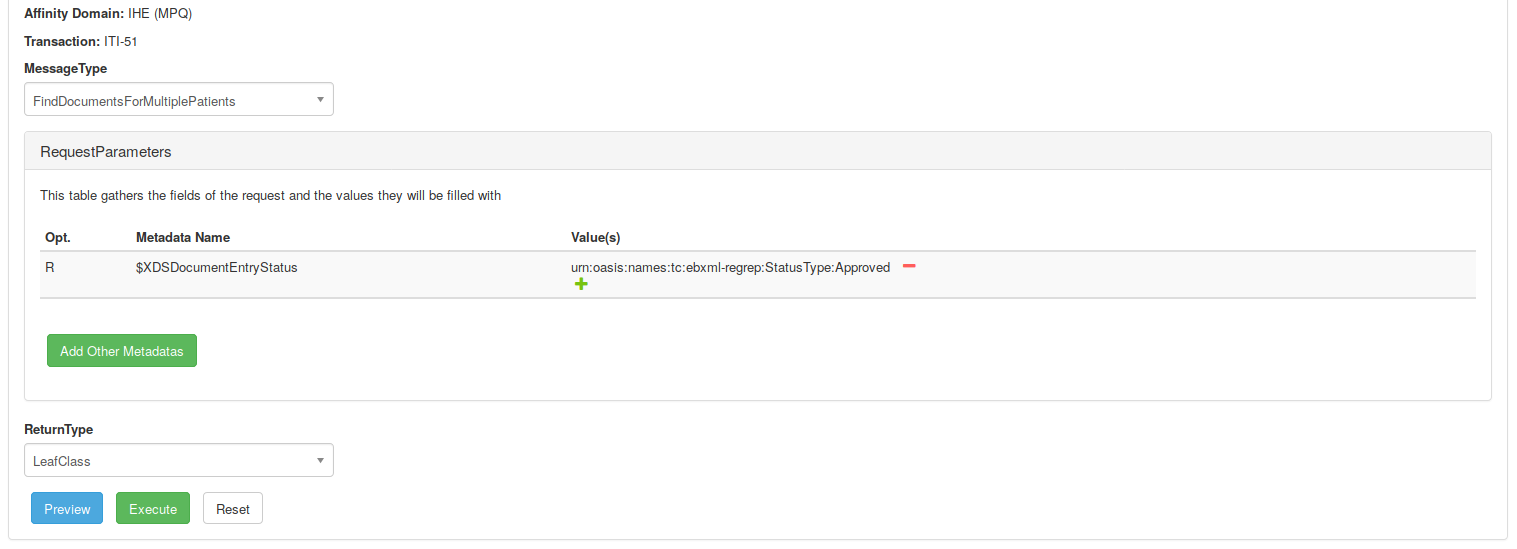Click the ReturnType field label
Viewport: 1517px width, 549px height.
[x=58, y=429]
